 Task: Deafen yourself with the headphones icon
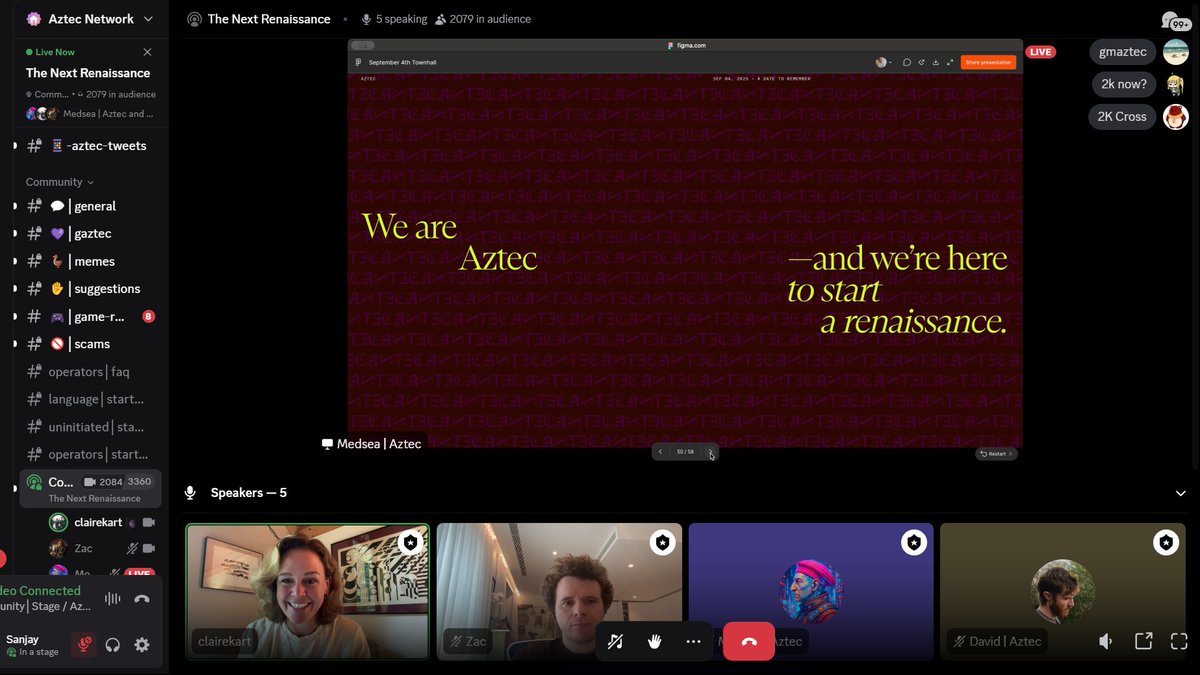[113, 645]
